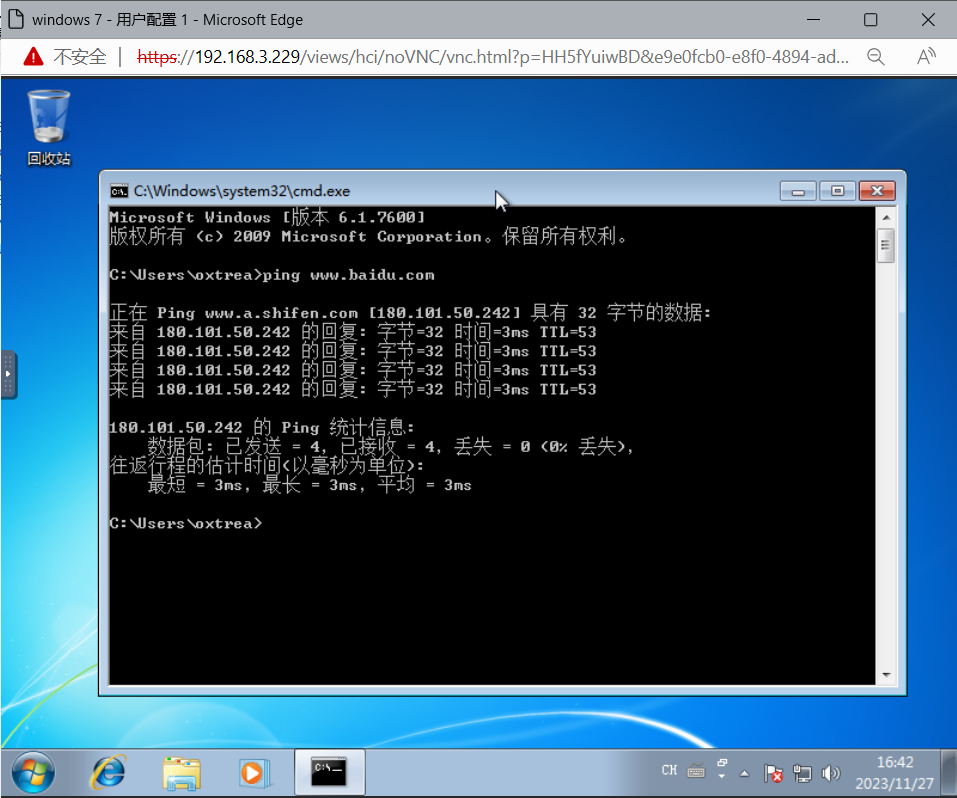Launch Windows Media Player from taskbar

point(255,773)
